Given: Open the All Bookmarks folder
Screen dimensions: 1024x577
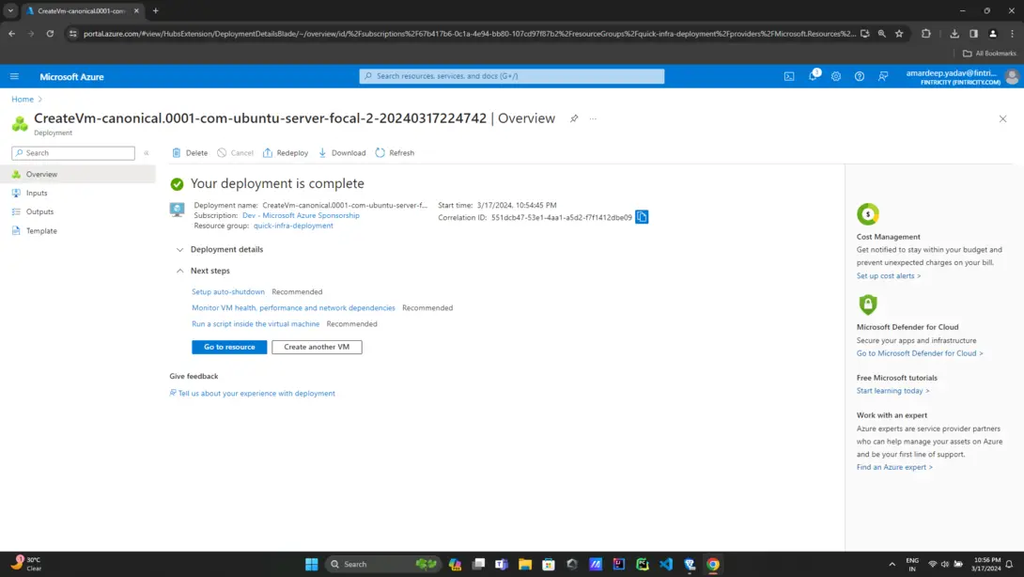Looking at the screenshot, I should click(989, 54).
